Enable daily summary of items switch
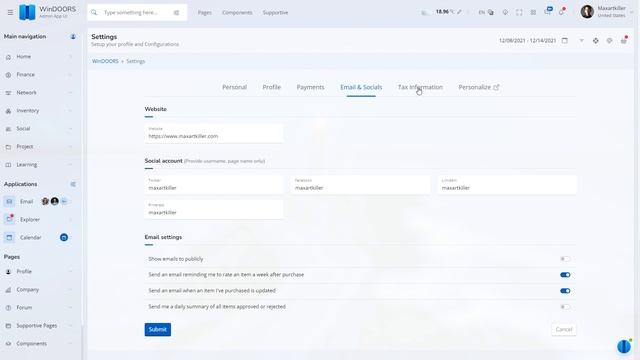 (565, 307)
